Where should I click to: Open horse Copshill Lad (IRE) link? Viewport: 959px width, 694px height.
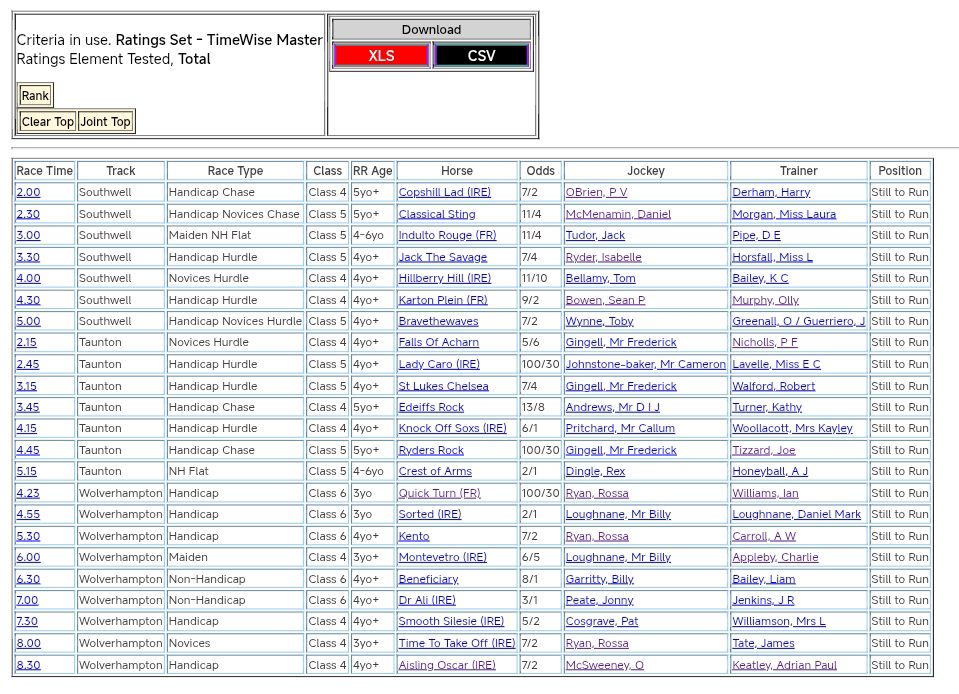[x=444, y=192]
